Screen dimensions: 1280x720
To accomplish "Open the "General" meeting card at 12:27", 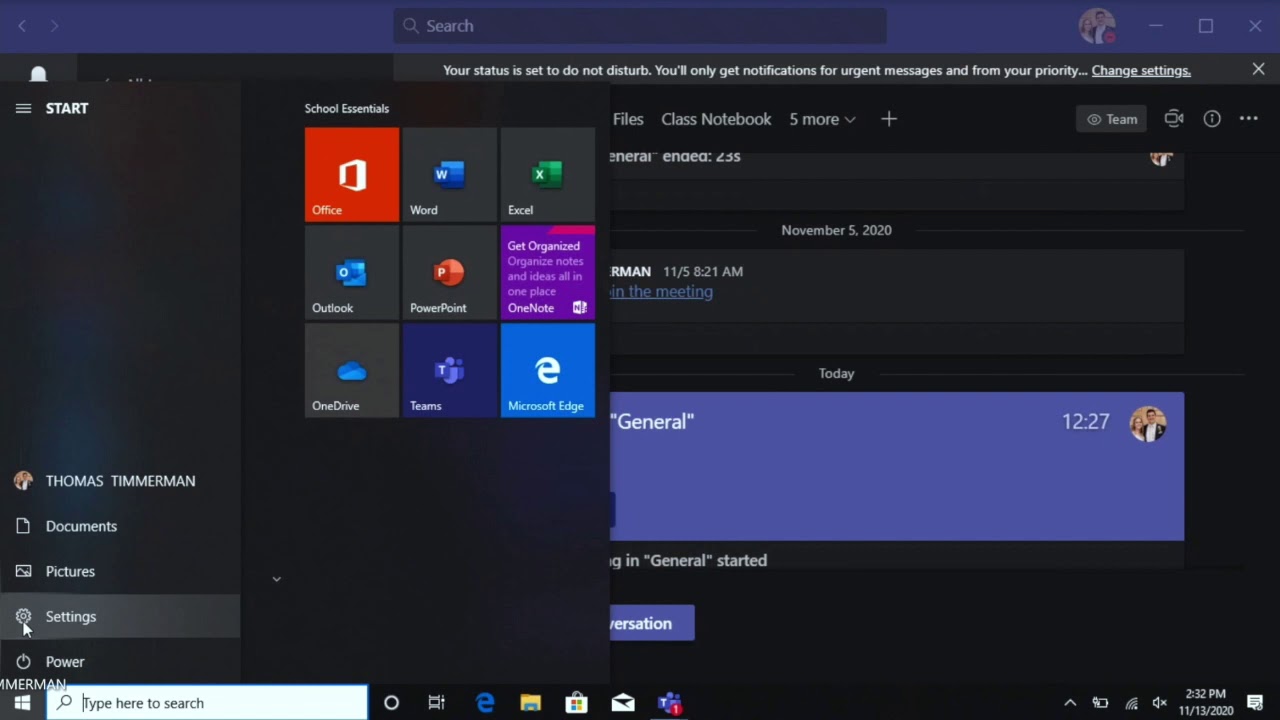I will [x=897, y=466].
